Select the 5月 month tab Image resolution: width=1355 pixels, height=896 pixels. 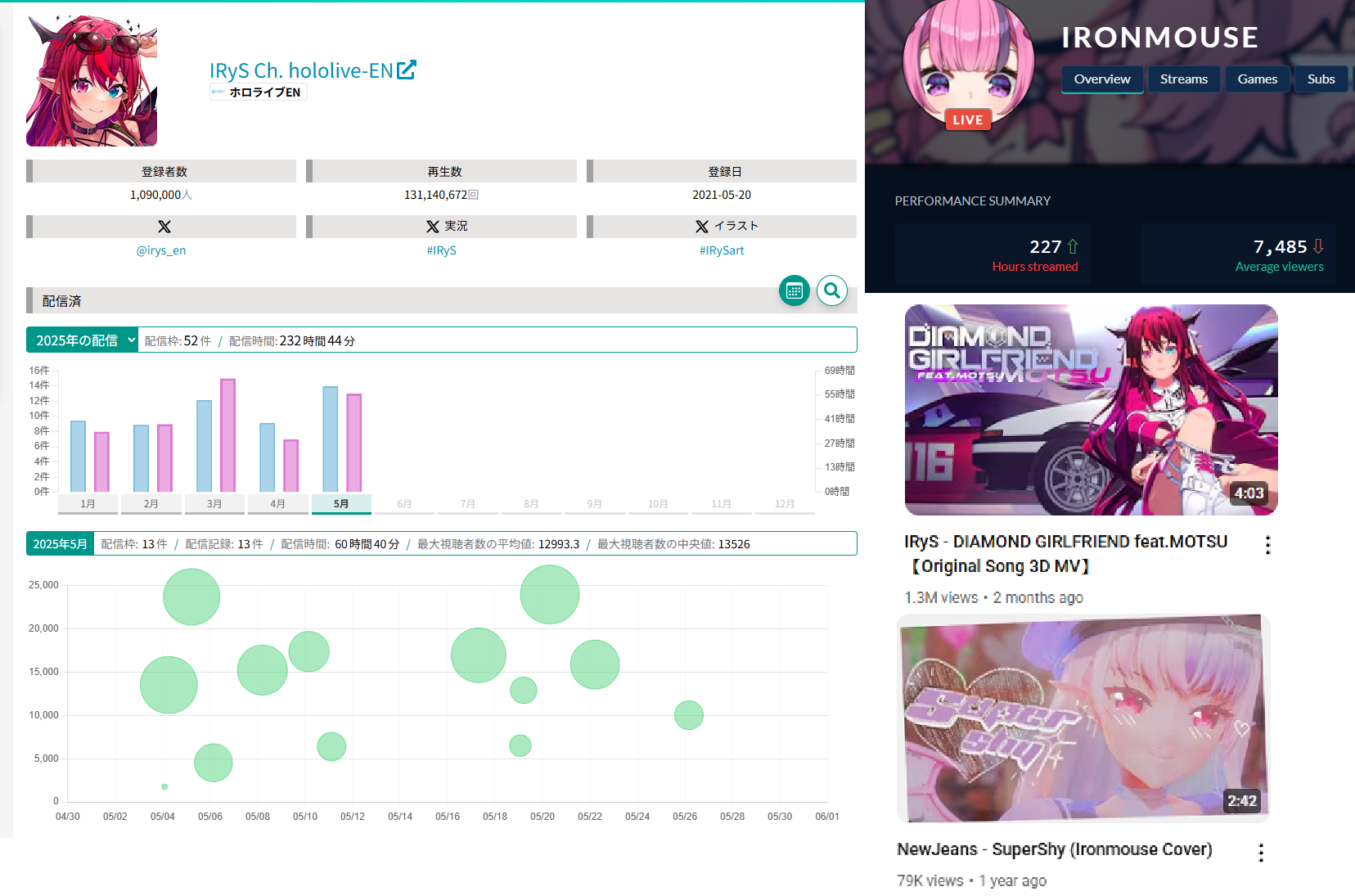coord(341,504)
